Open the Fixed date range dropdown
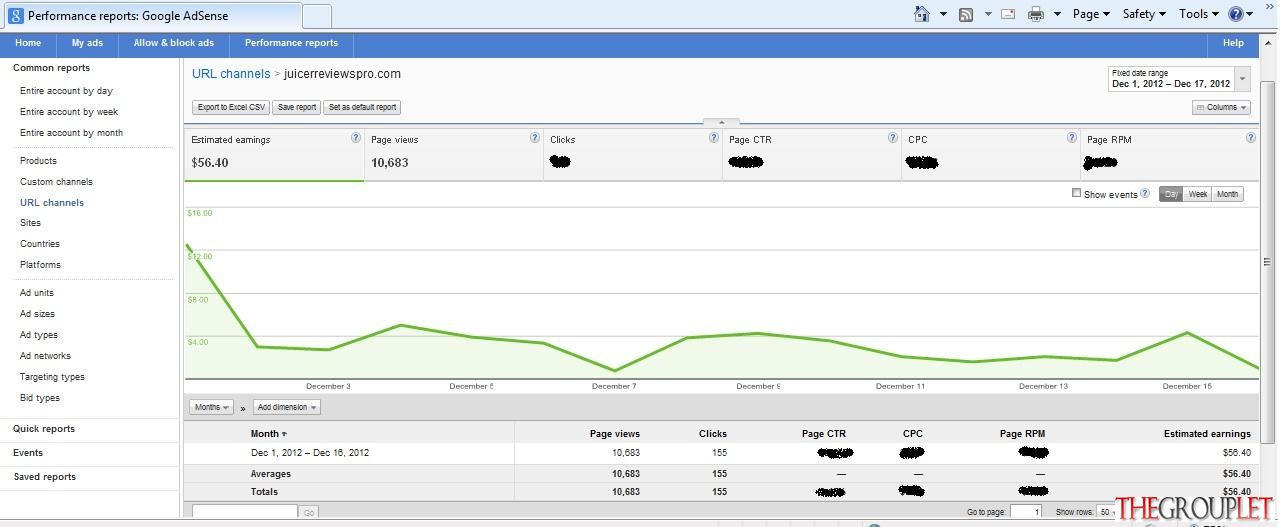Image resolution: width=1280 pixels, height=527 pixels. pos(1178,79)
